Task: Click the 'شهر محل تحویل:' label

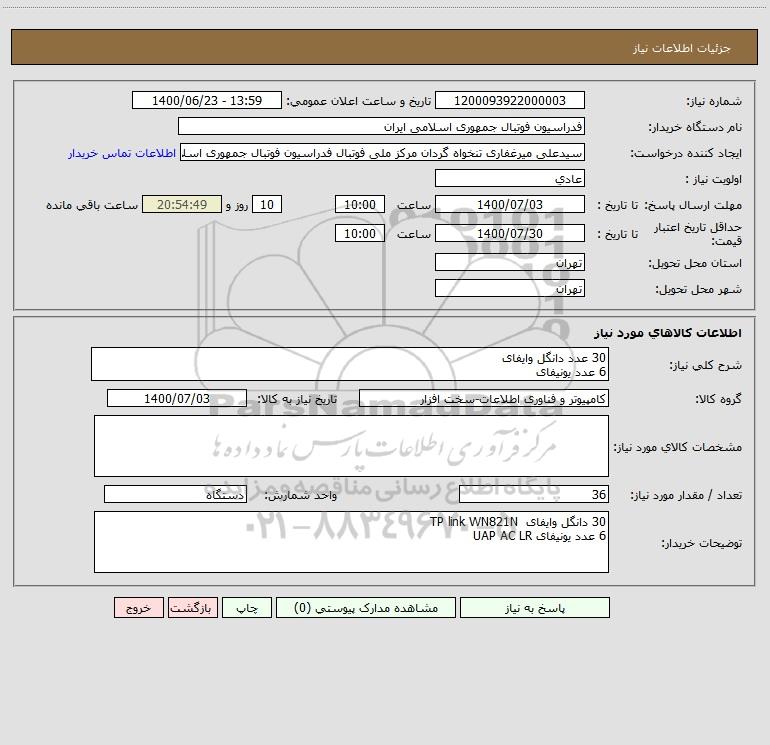Action: (699, 289)
